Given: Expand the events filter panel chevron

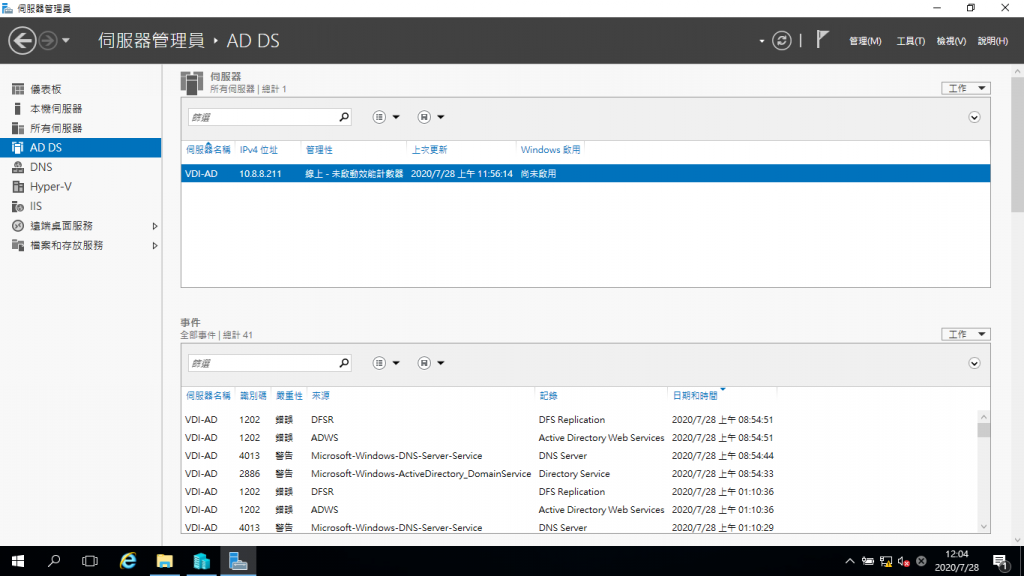Looking at the screenshot, I should [974, 364].
